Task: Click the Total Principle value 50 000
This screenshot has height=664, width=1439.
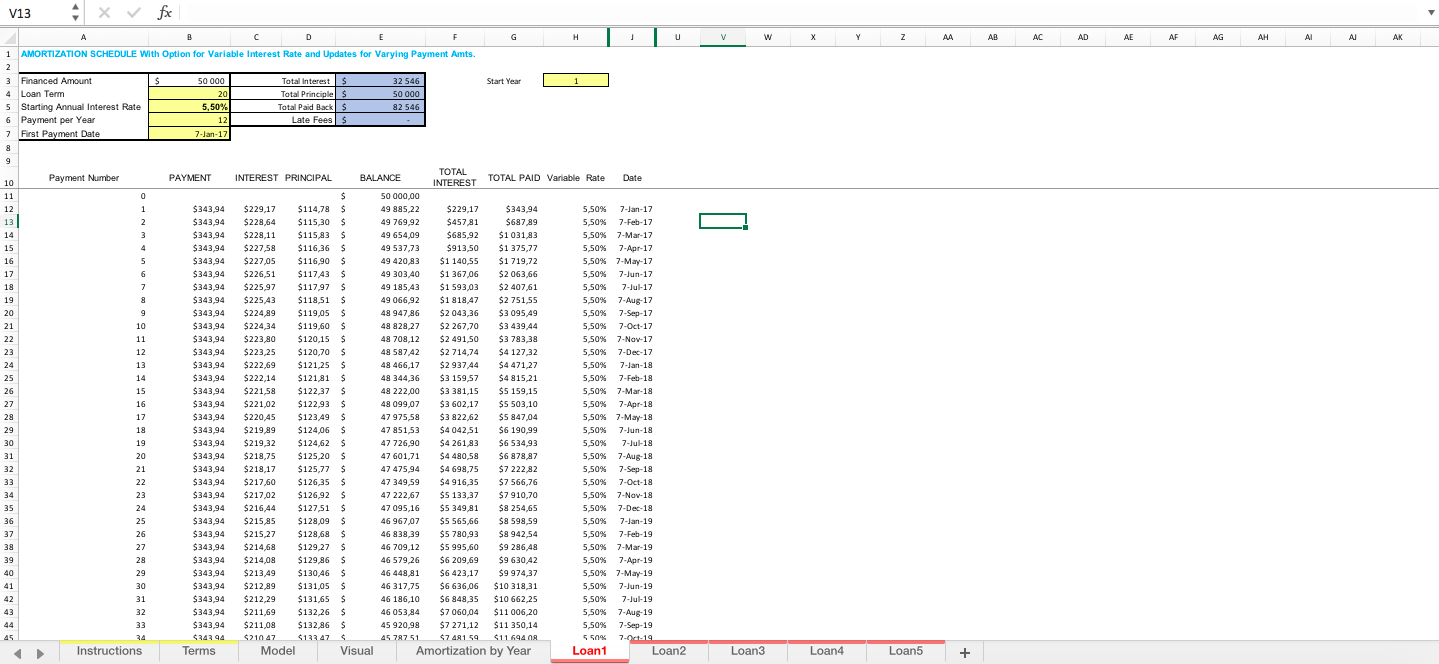Action: point(380,93)
